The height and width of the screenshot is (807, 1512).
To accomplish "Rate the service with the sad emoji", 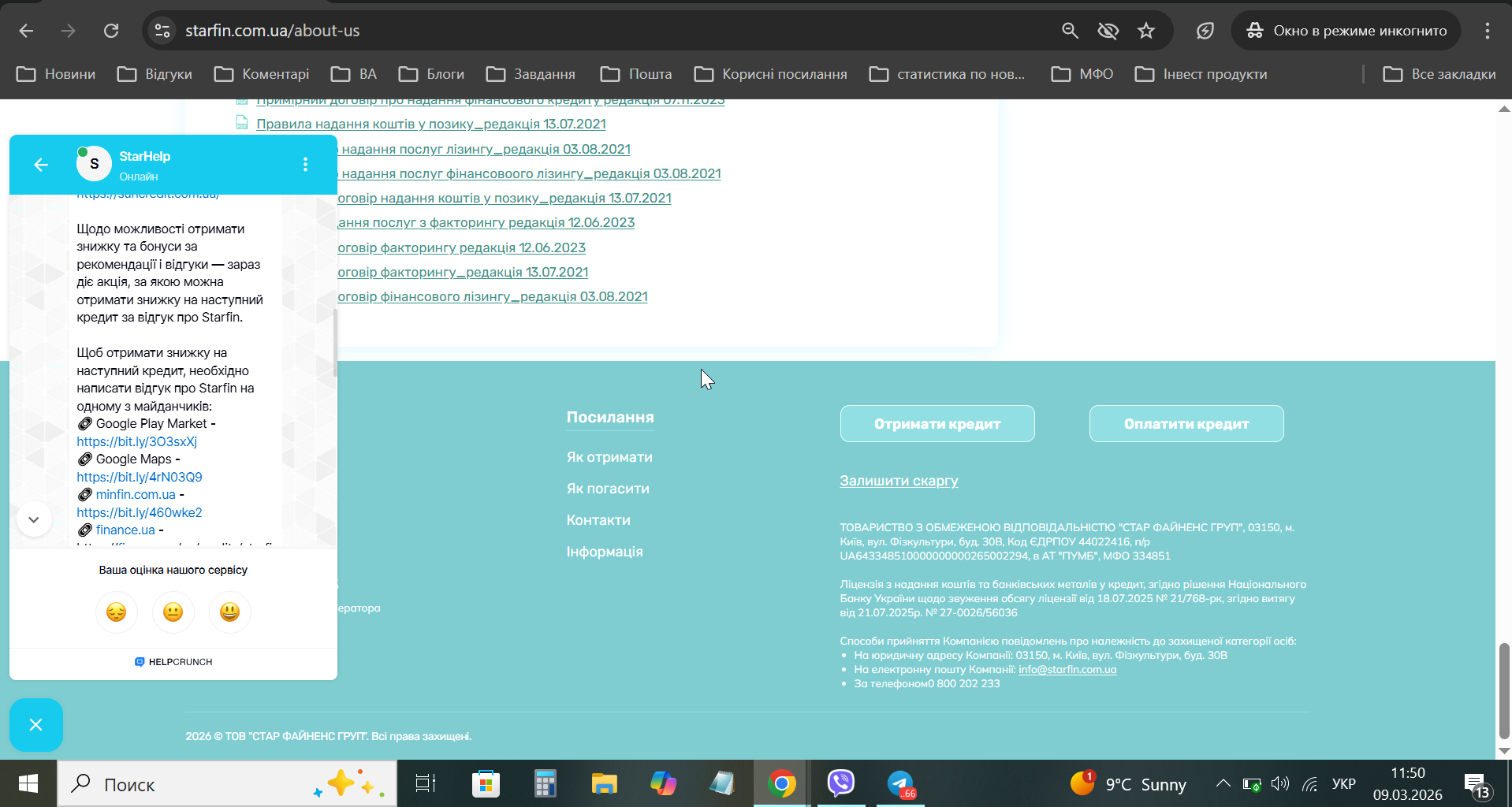I will point(116,612).
